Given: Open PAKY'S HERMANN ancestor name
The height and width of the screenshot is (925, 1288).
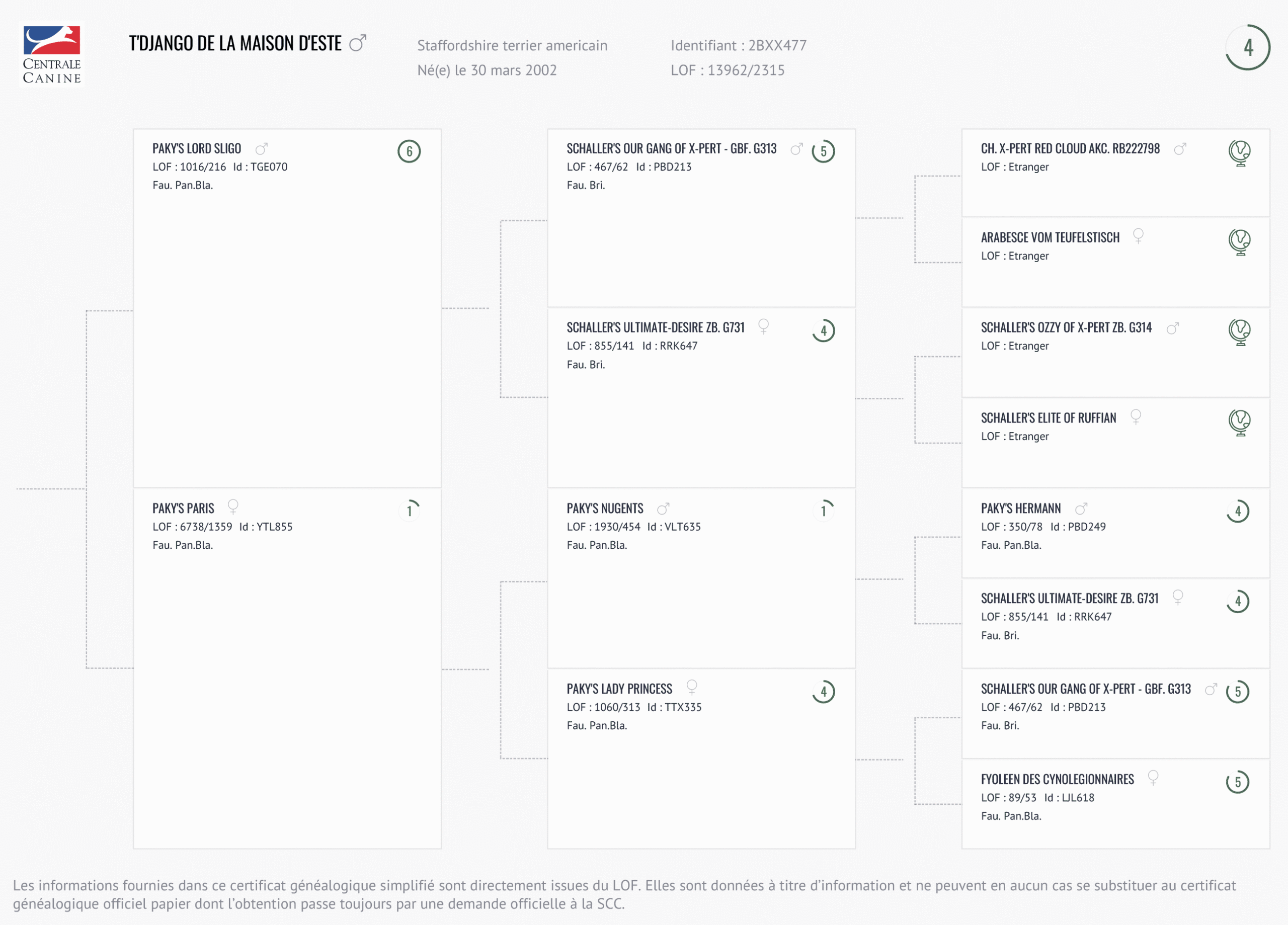Looking at the screenshot, I should tap(1020, 508).
